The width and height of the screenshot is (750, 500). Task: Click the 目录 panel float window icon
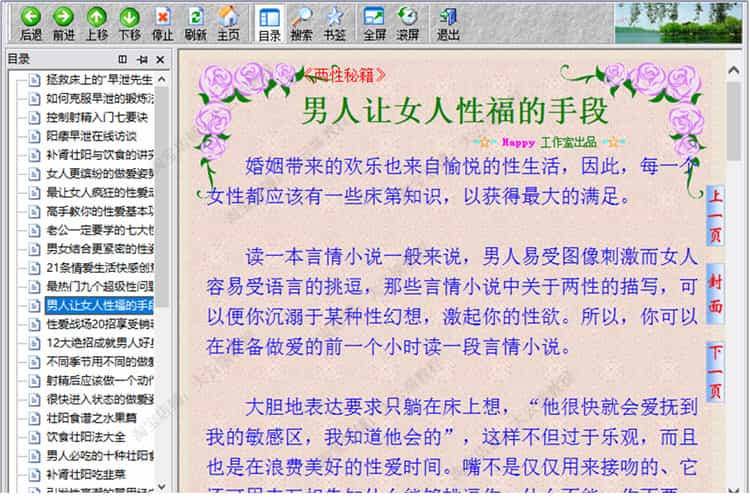(122, 59)
